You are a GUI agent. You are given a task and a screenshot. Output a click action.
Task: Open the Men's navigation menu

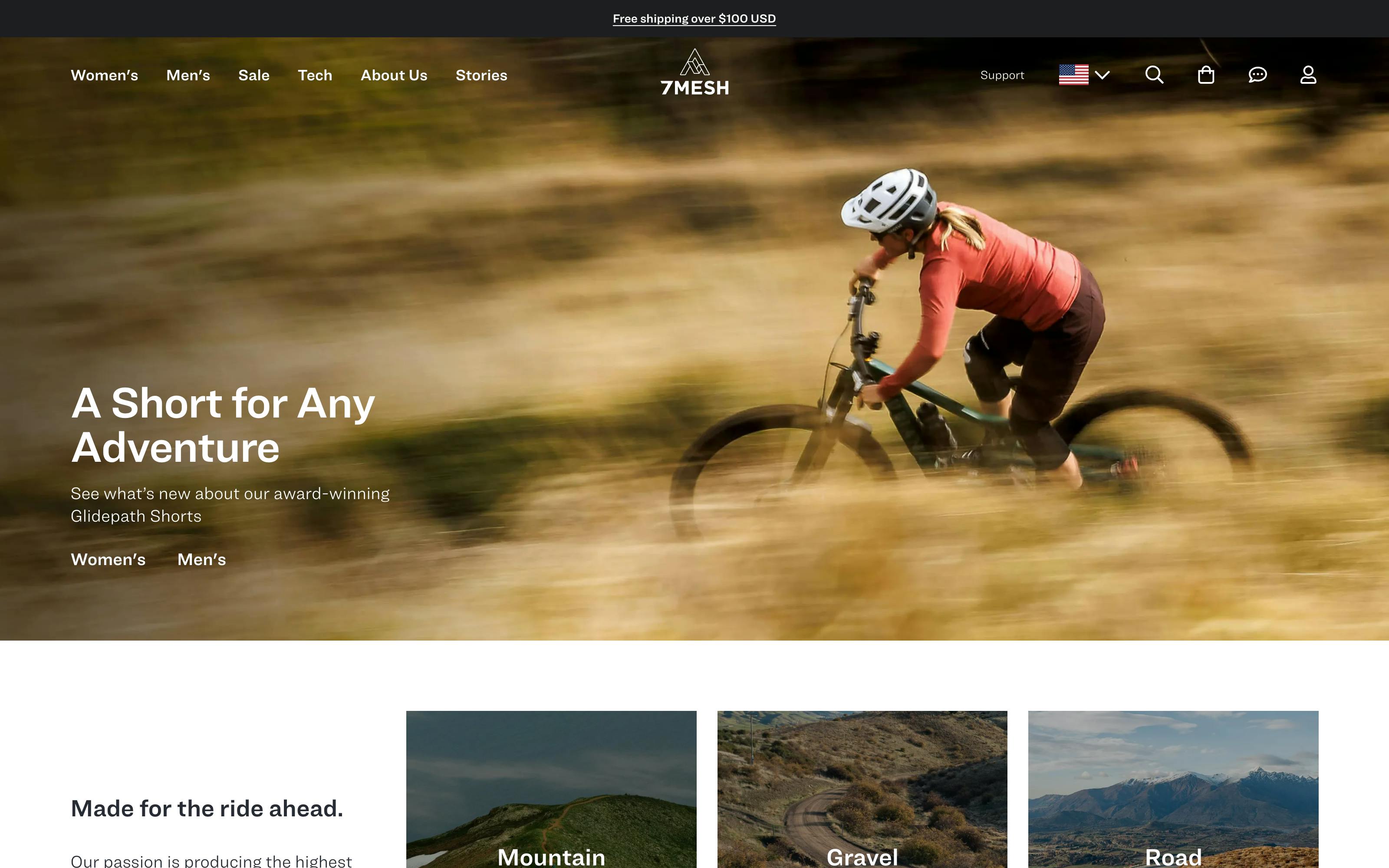[x=188, y=75]
